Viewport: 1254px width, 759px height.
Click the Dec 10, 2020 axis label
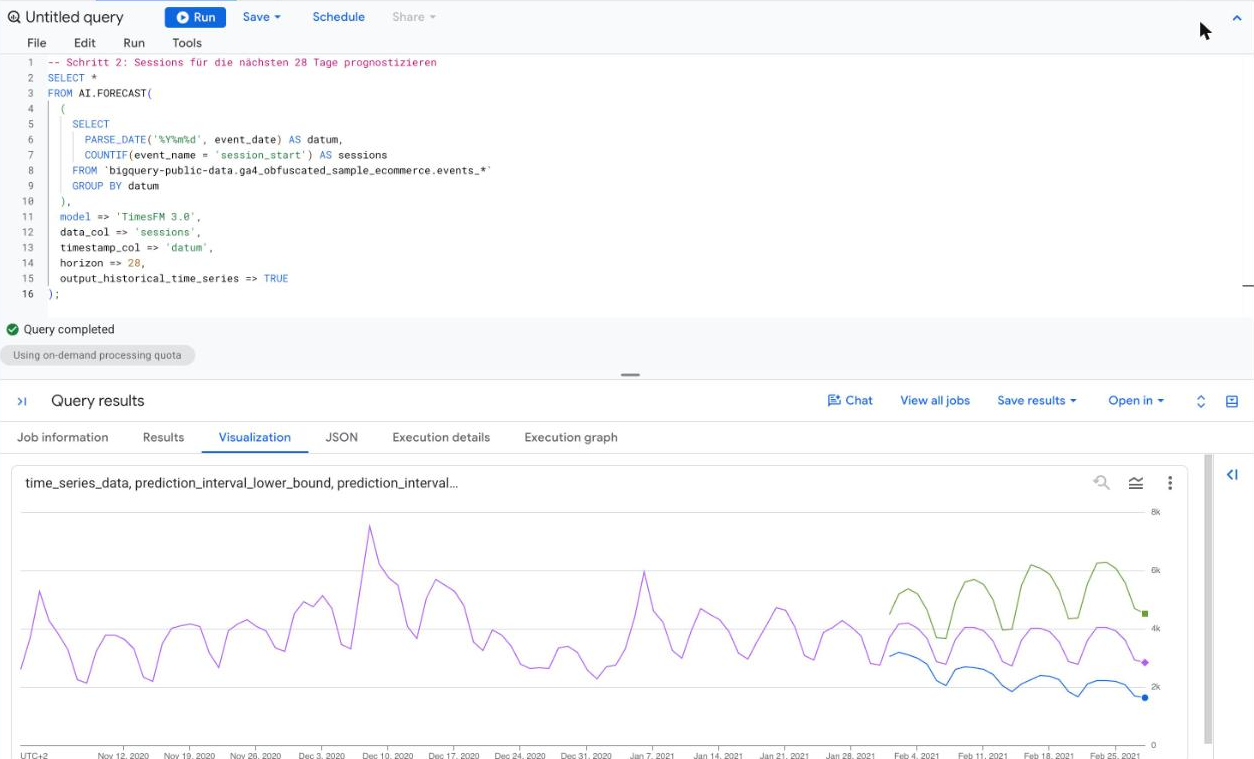[x=387, y=755]
